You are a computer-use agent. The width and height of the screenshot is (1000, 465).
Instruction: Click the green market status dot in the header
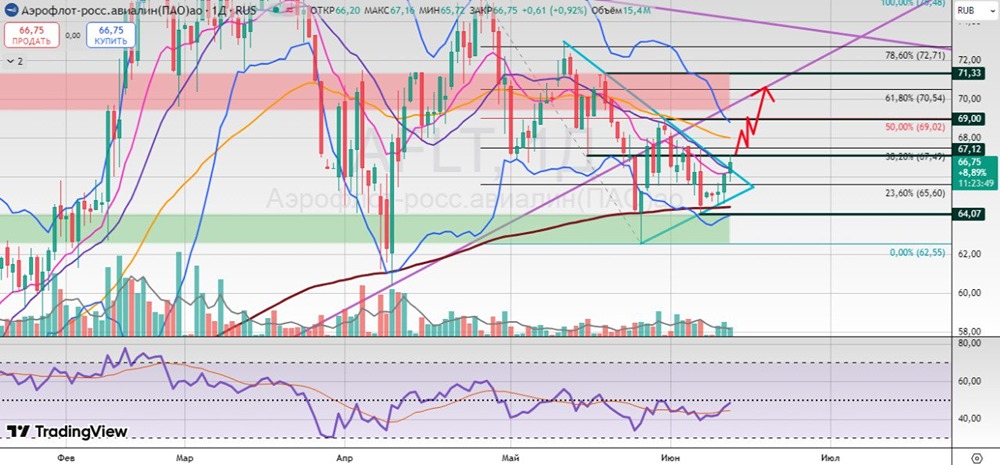[x=274, y=10]
